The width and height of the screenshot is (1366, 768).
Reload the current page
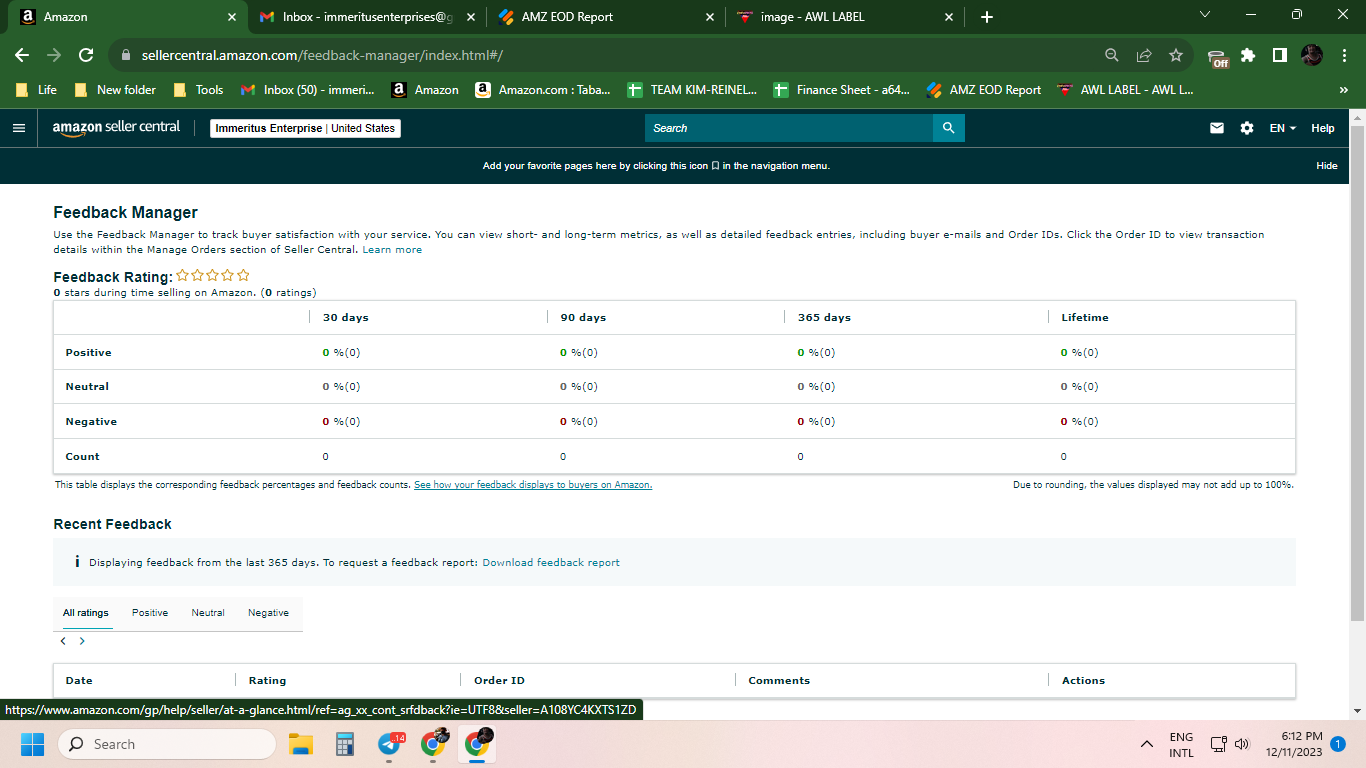86,55
